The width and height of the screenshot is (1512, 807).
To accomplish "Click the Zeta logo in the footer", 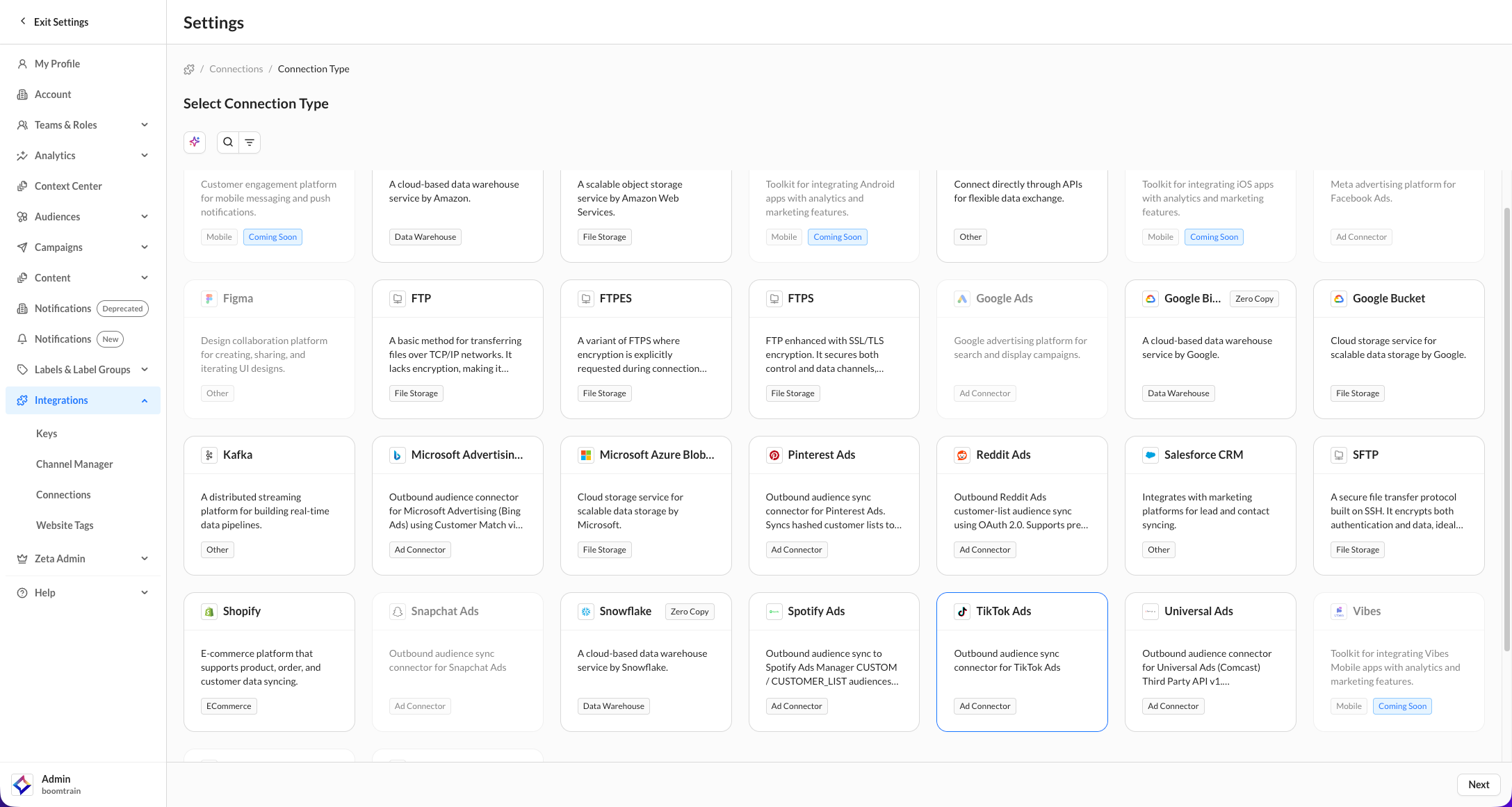I will (x=22, y=785).
